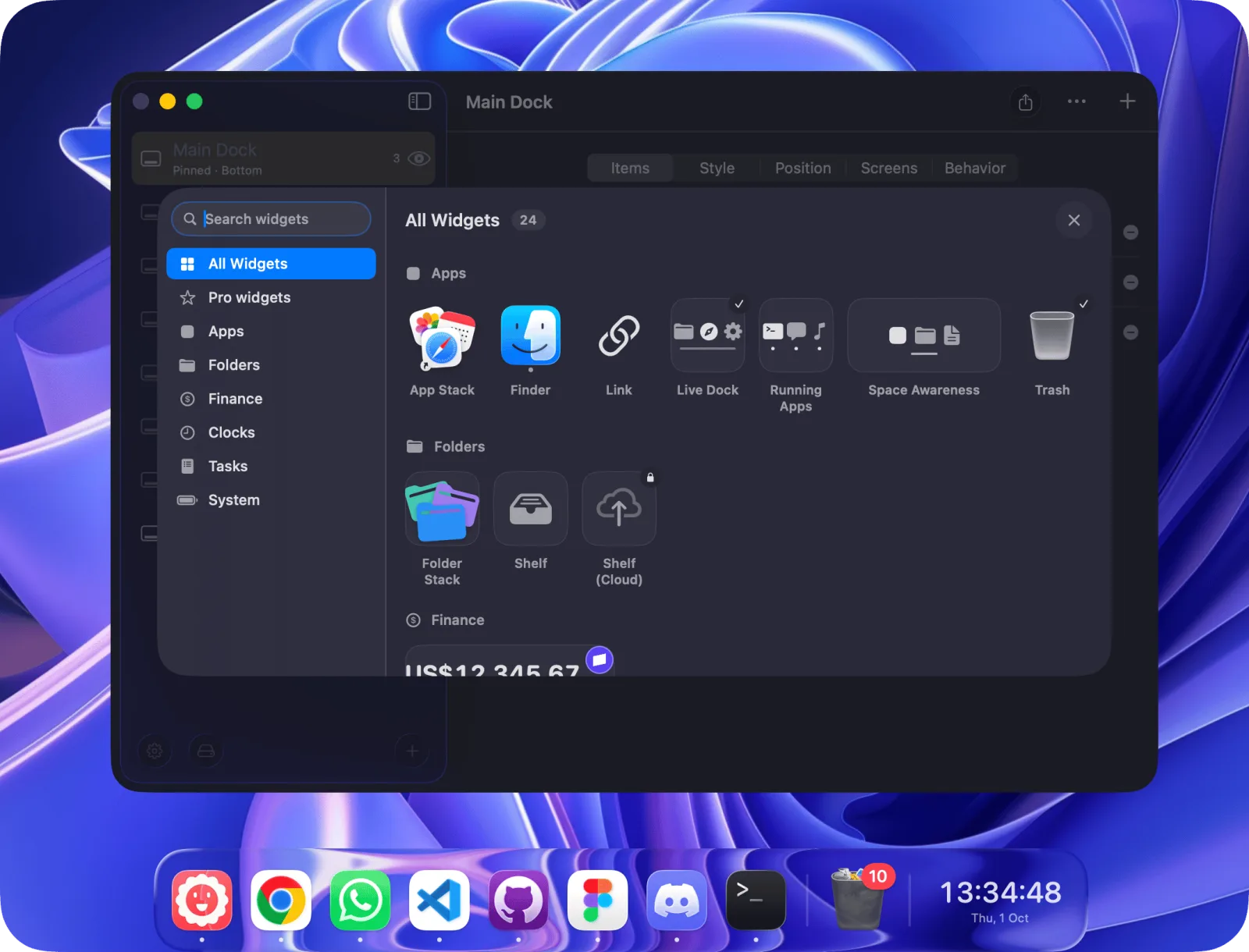Add the Folder Stack widget
The image size is (1249, 952).
pyautogui.click(x=443, y=509)
